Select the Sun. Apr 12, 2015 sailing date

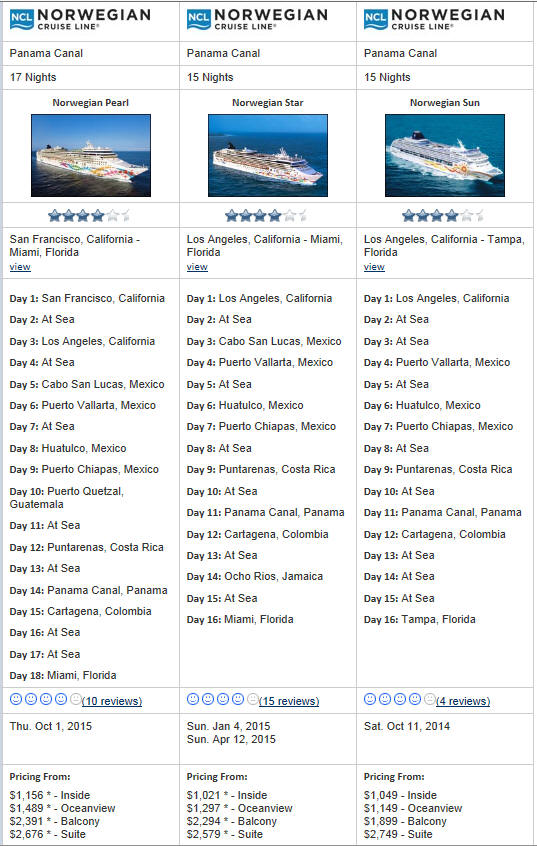tap(231, 739)
